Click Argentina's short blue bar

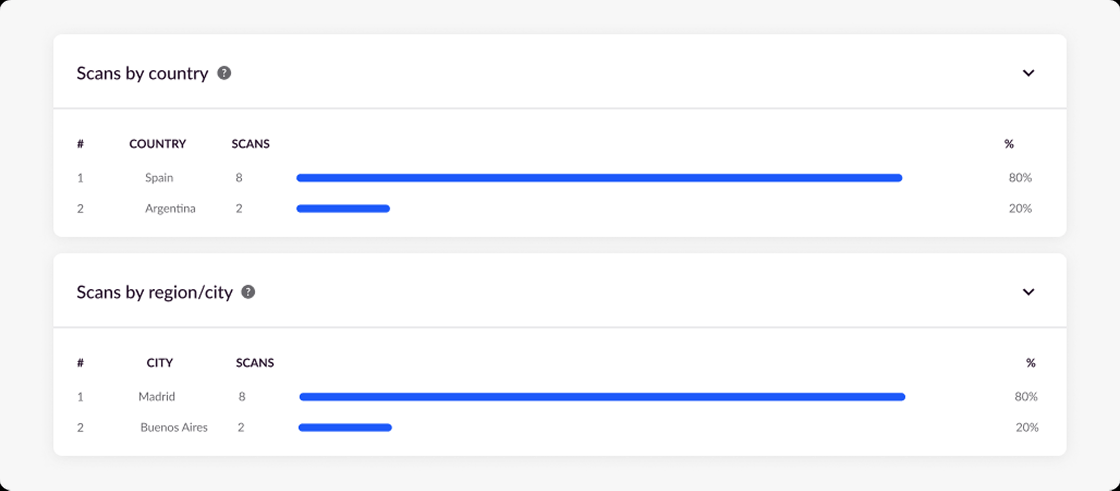tap(343, 209)
